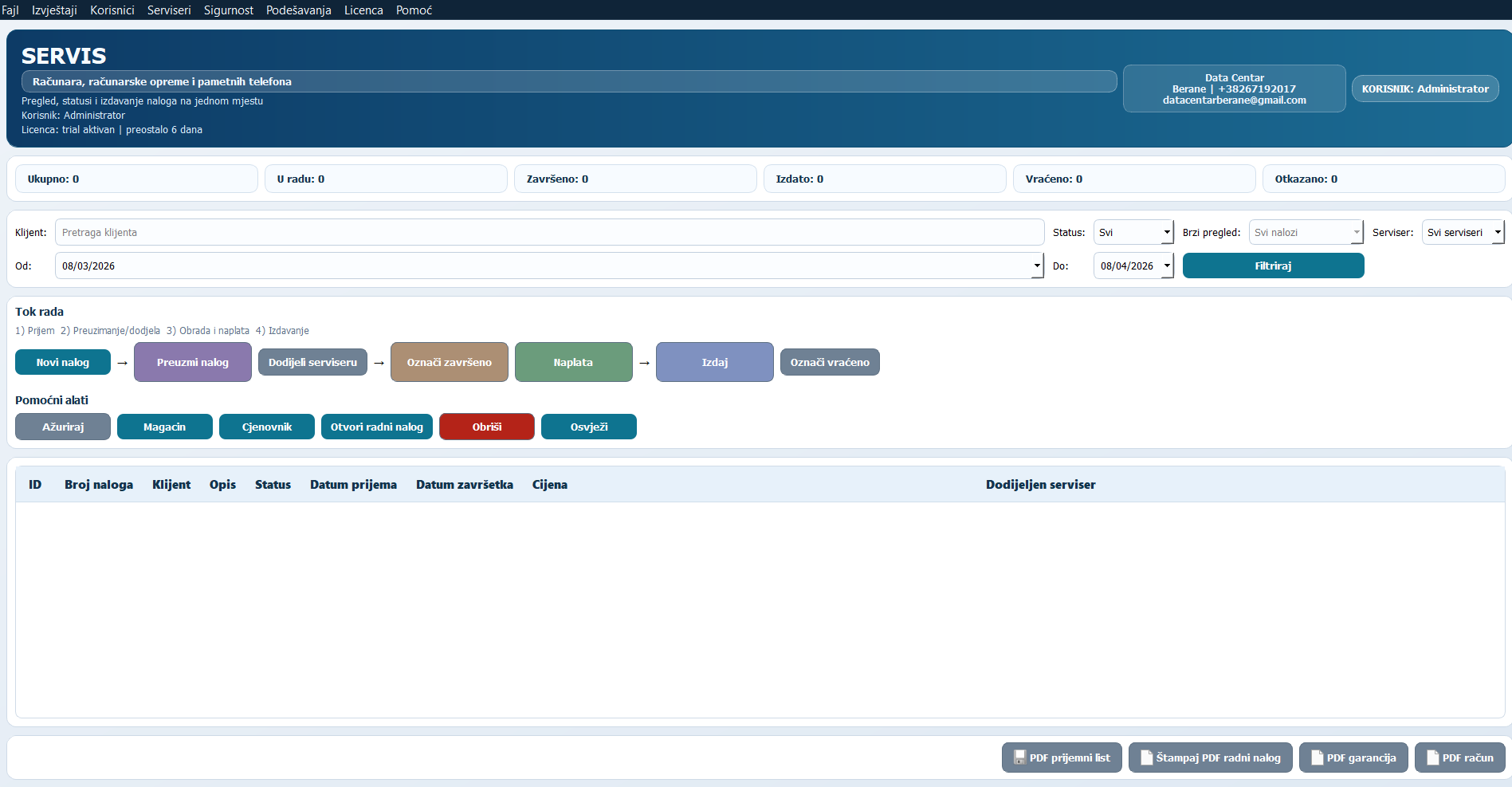Screen dimensions: 1512x787
Task: Focus the Pretraga klijenta search field
Action: [x=548, y=233]
